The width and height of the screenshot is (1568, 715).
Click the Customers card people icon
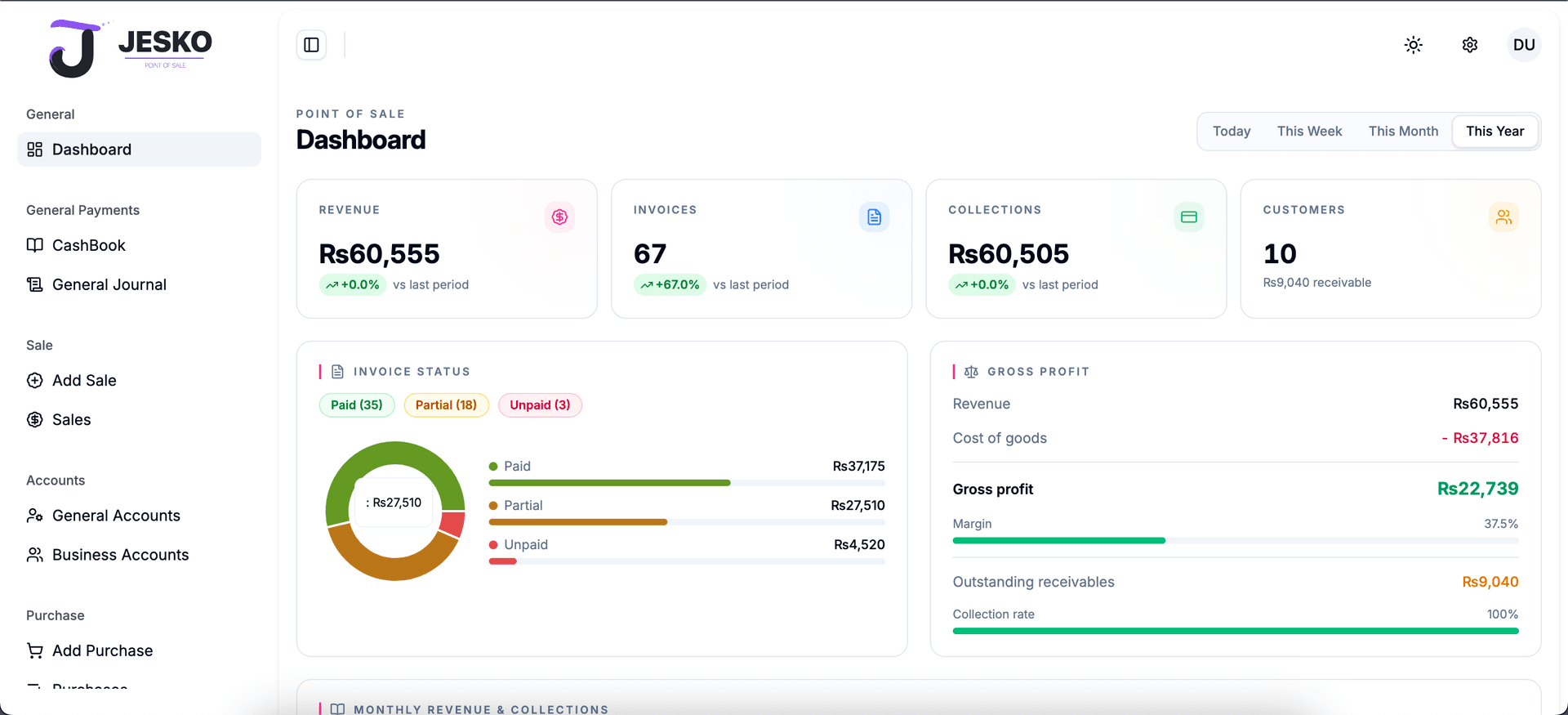pos(1503,217)
